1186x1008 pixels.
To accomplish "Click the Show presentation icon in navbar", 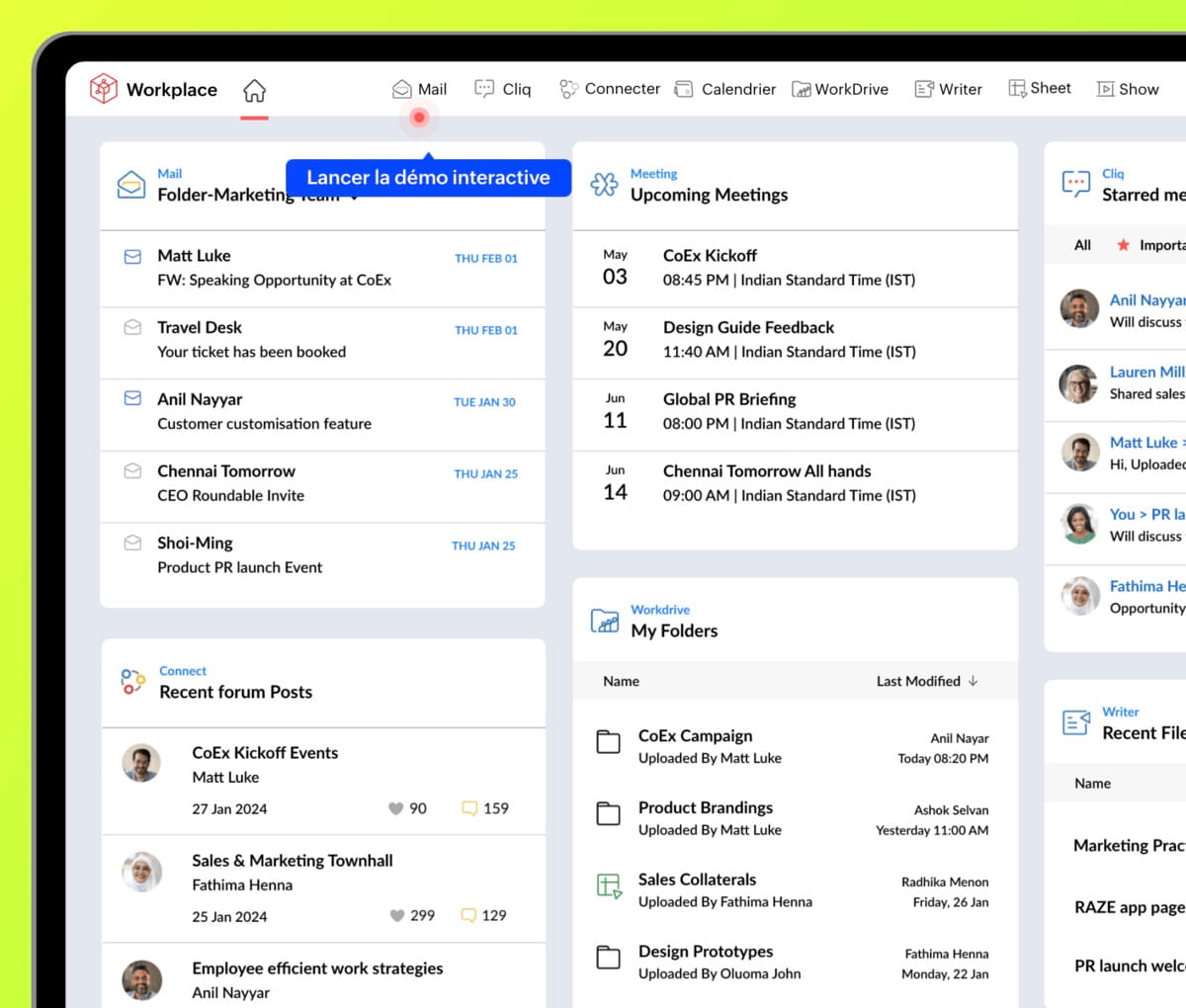I will (1105, 89).
